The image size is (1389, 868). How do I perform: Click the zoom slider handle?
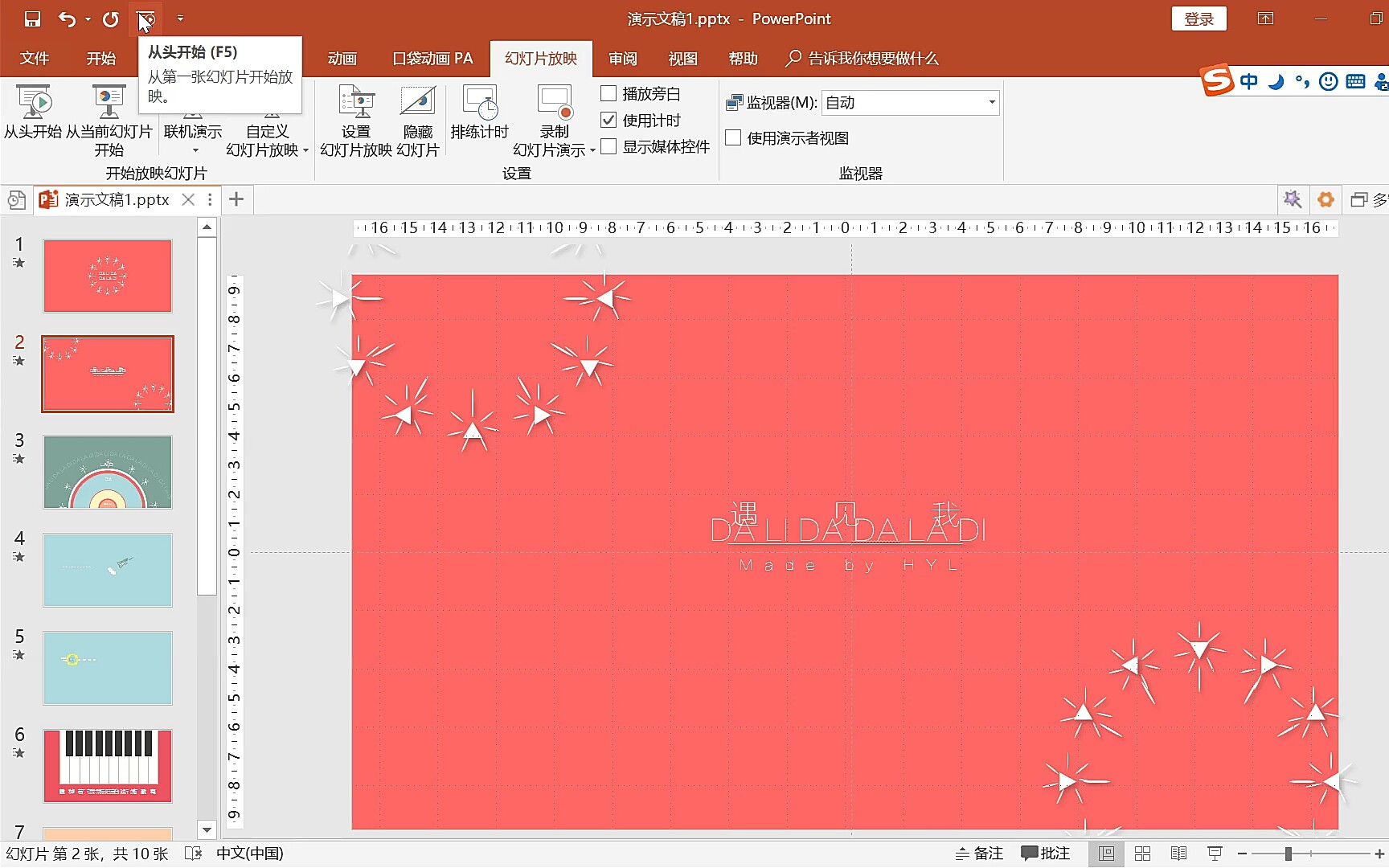(x=1288, y=854)
